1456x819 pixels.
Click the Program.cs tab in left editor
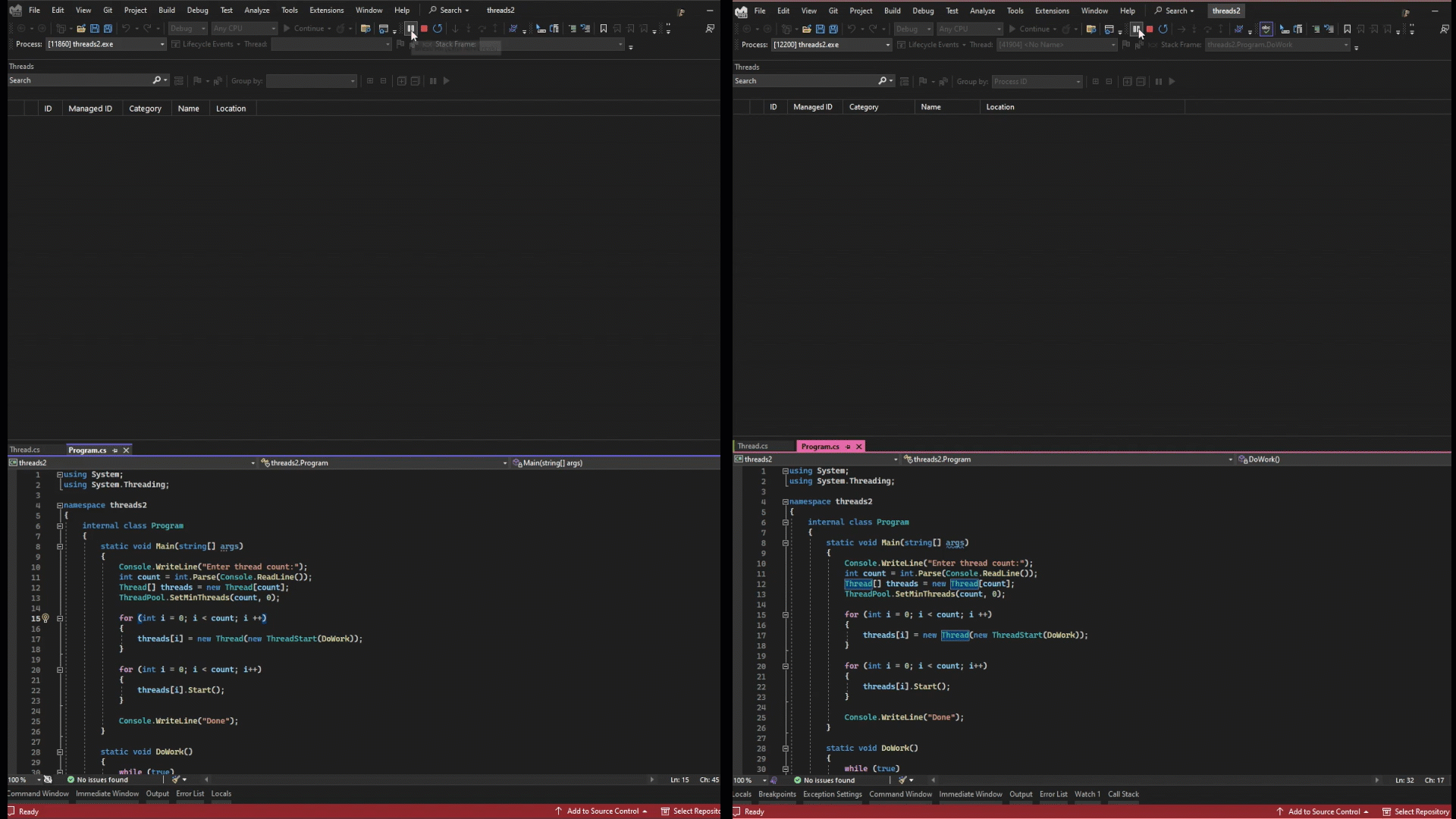(87, 449)
